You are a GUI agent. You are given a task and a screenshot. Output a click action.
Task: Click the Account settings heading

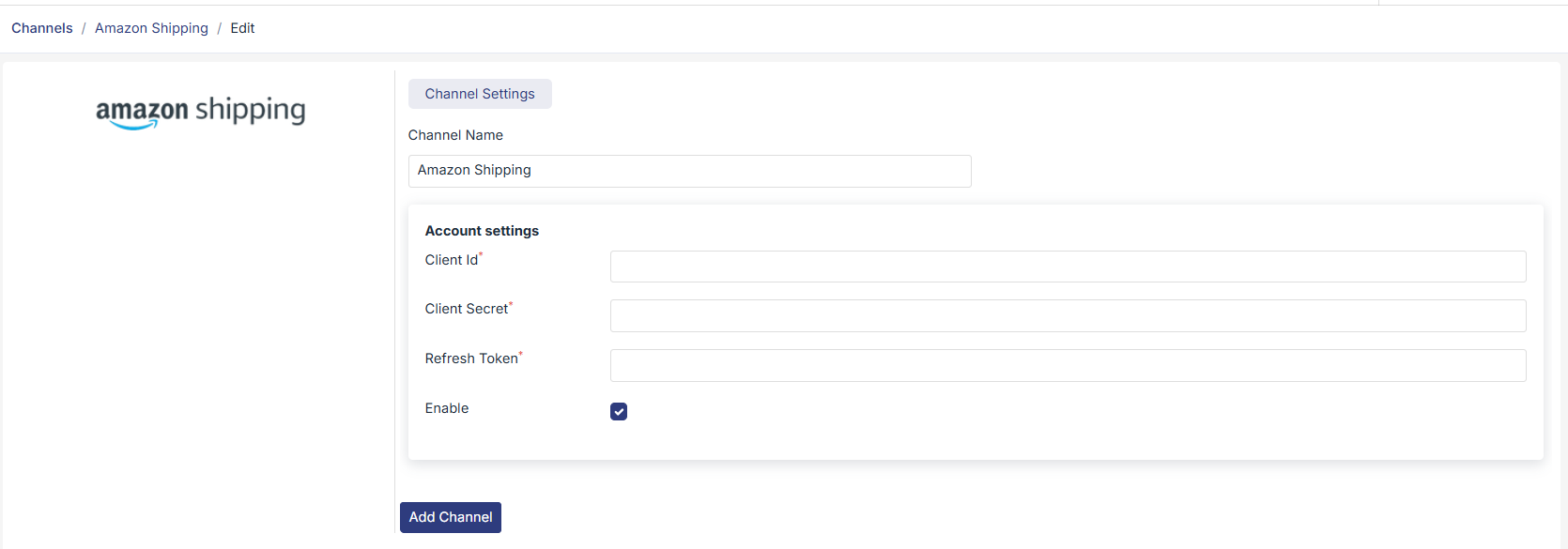coord(482,231)
